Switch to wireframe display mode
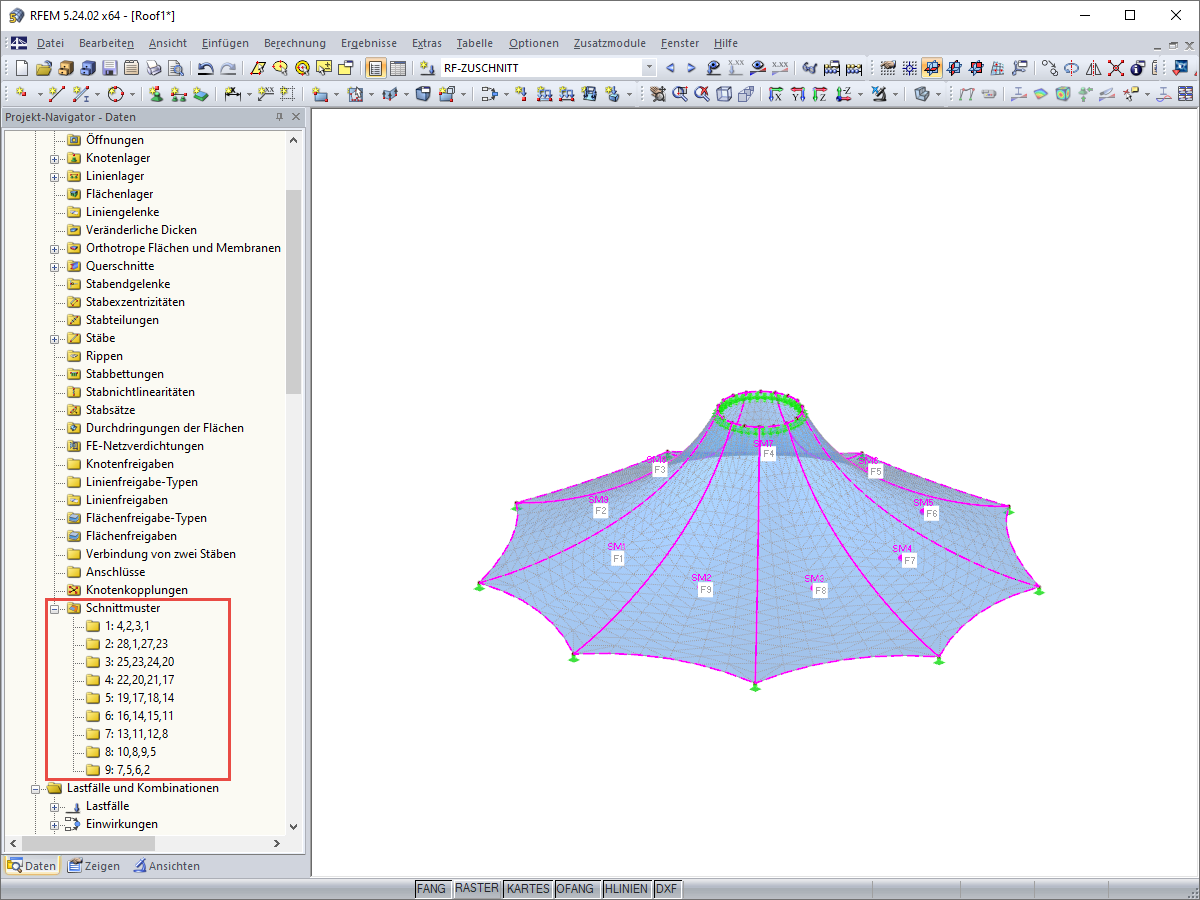The width and height of the screenshot is (1200, 900). coord(724,93)
